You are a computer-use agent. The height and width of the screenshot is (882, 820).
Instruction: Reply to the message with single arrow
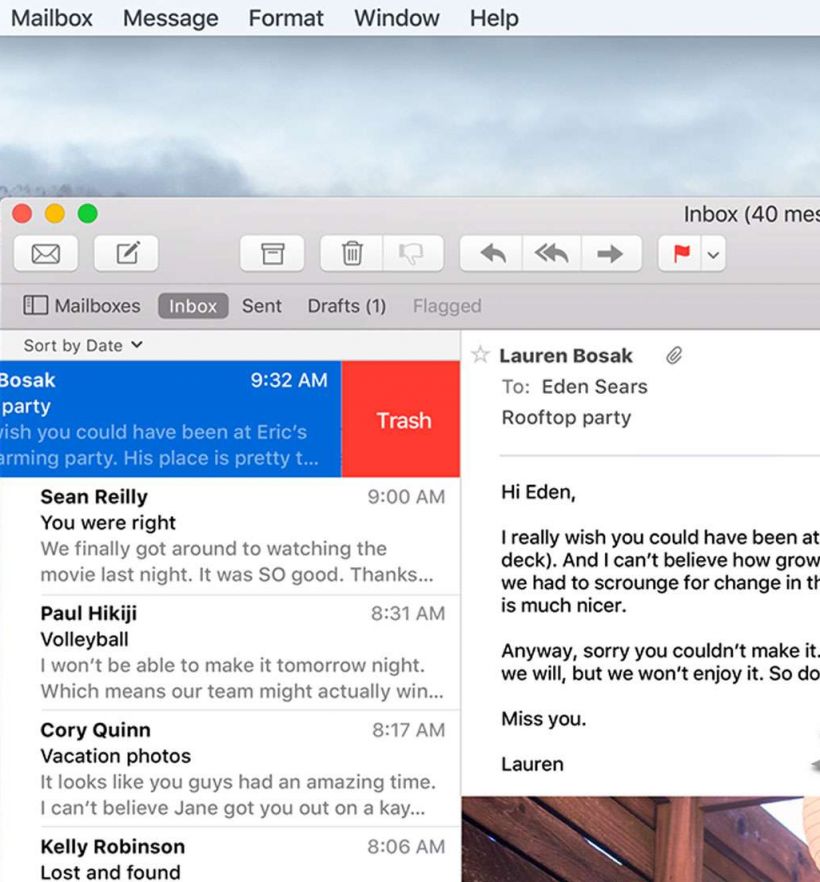[492, 254]
